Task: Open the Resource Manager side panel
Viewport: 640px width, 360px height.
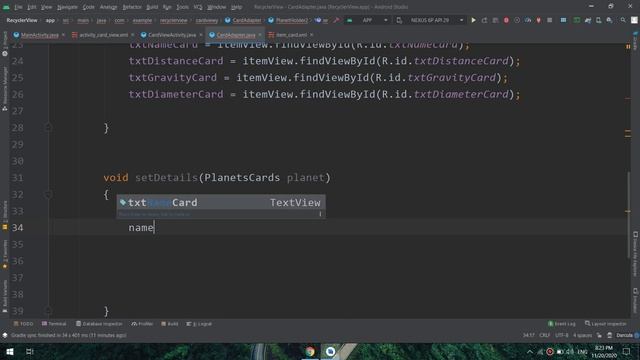Action: click(5, 89)
